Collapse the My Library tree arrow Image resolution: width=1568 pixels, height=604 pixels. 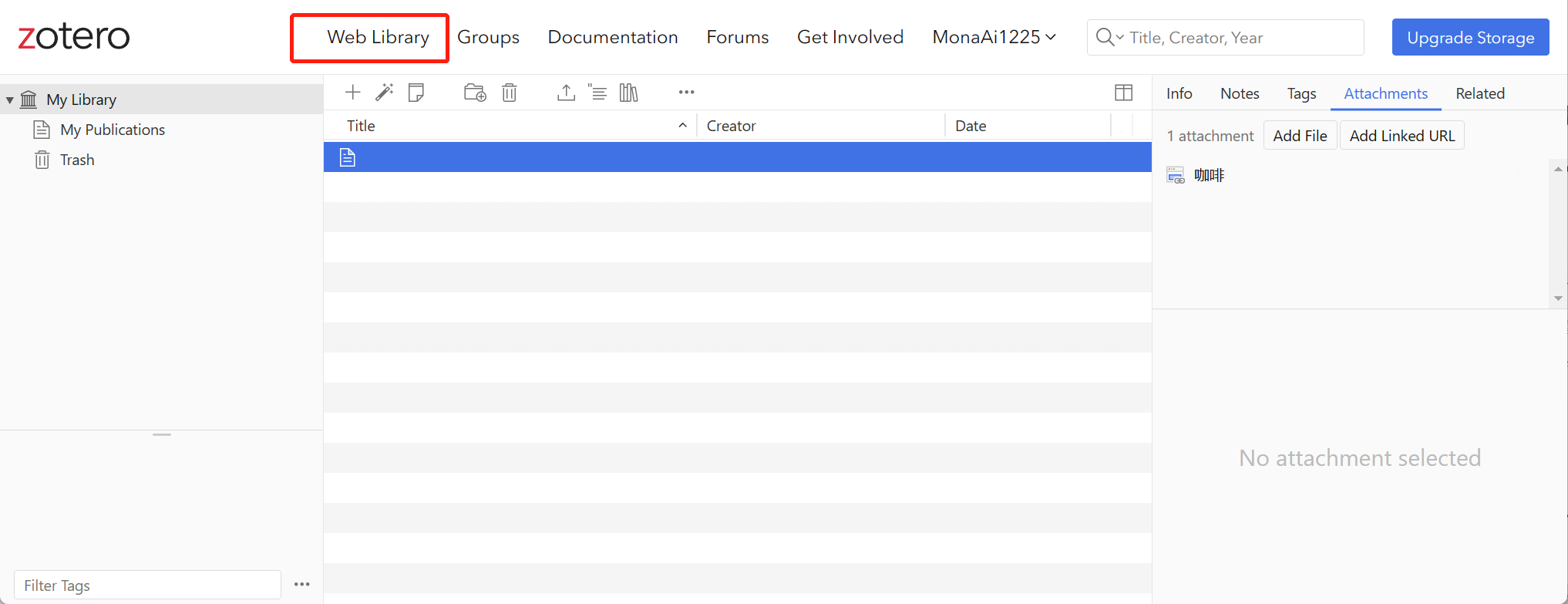(x=9, y=100)
